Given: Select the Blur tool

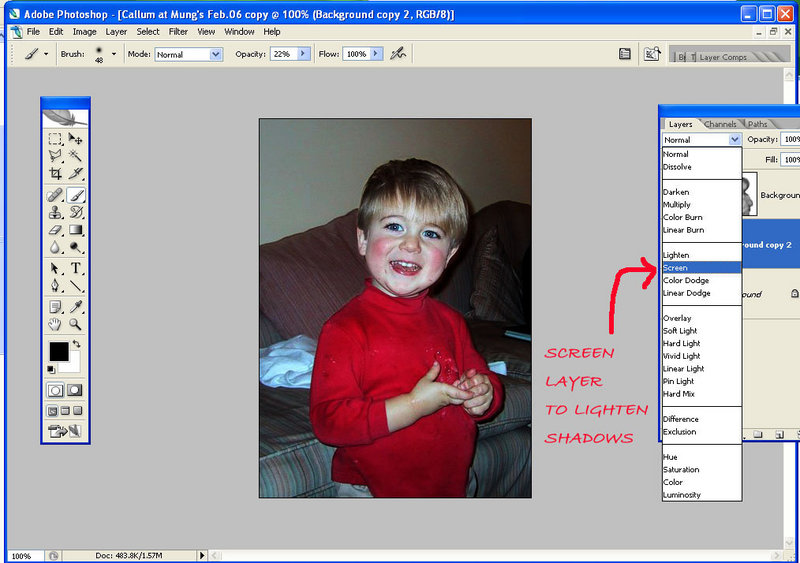Looking at the screenshot, I should [55, 247].
